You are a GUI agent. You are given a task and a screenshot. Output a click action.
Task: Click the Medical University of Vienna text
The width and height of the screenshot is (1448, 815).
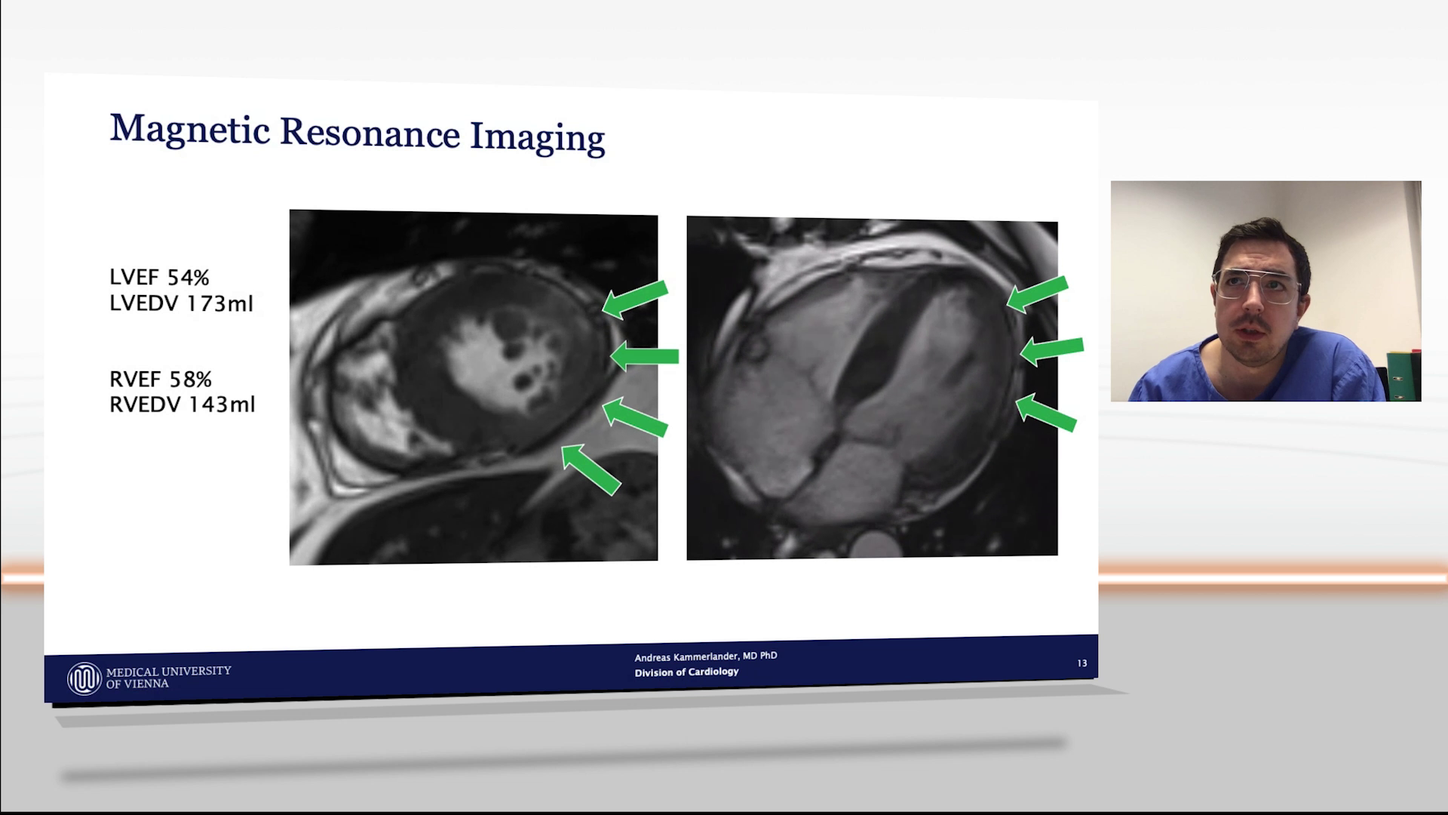[168, 677]
